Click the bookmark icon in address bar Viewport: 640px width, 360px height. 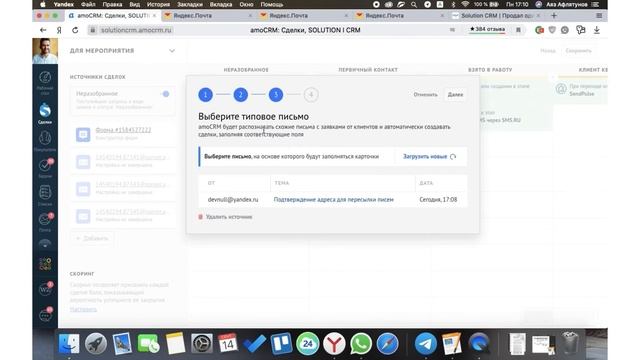(x=518, y=30)
